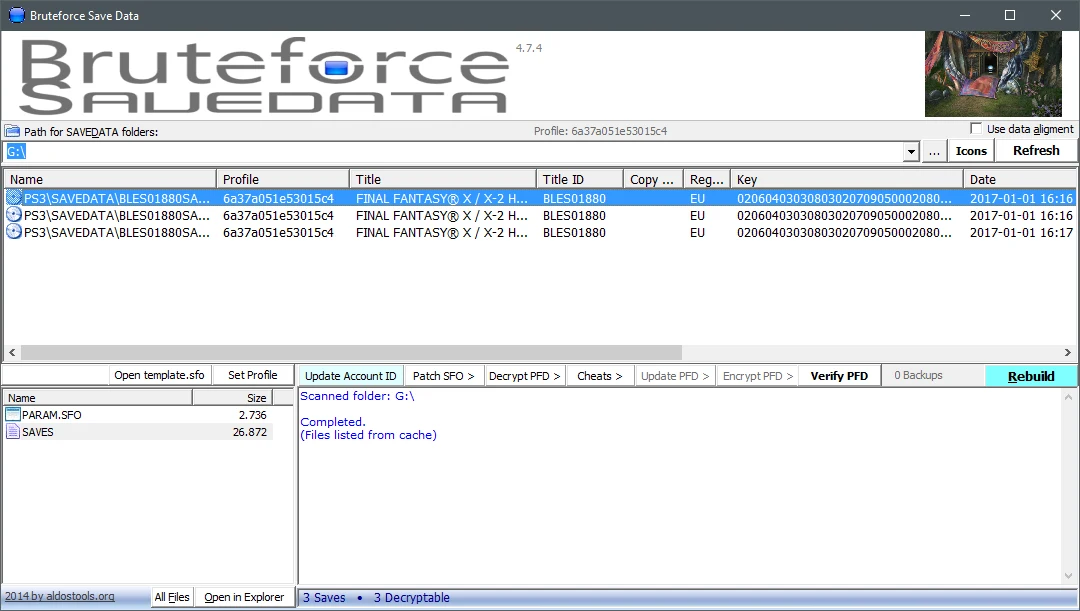Click the folder icon beside Path for SAVEDATA
Image resolution: width=1080 pixels, height=611 pixels.
pos(12,131)
